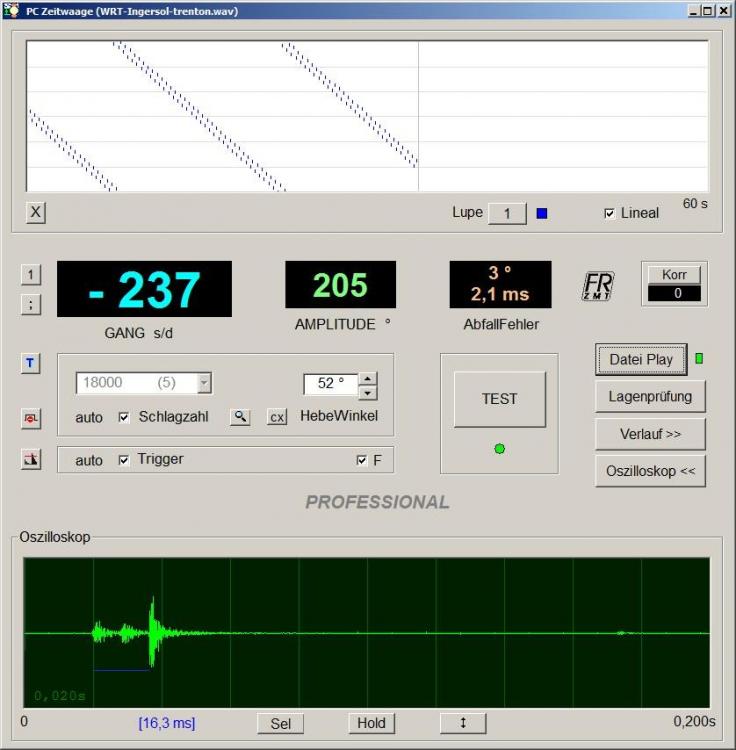This screenshot has height=750, width=736.
Task: Click the AMPLITUDE display showing 205
Action: (x=341, y=285)
